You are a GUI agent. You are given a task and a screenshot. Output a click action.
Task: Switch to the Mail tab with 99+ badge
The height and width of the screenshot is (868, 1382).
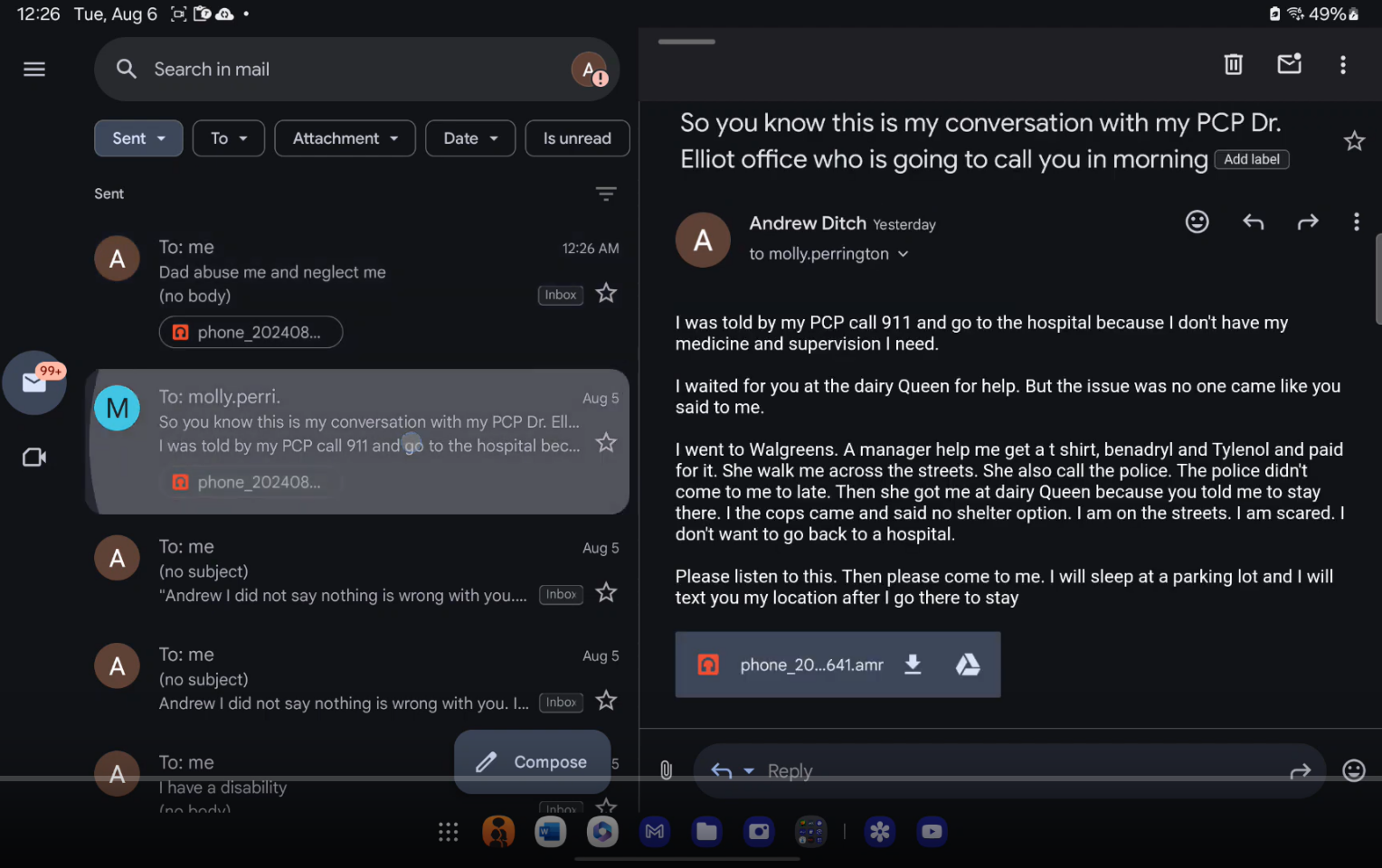34,382
